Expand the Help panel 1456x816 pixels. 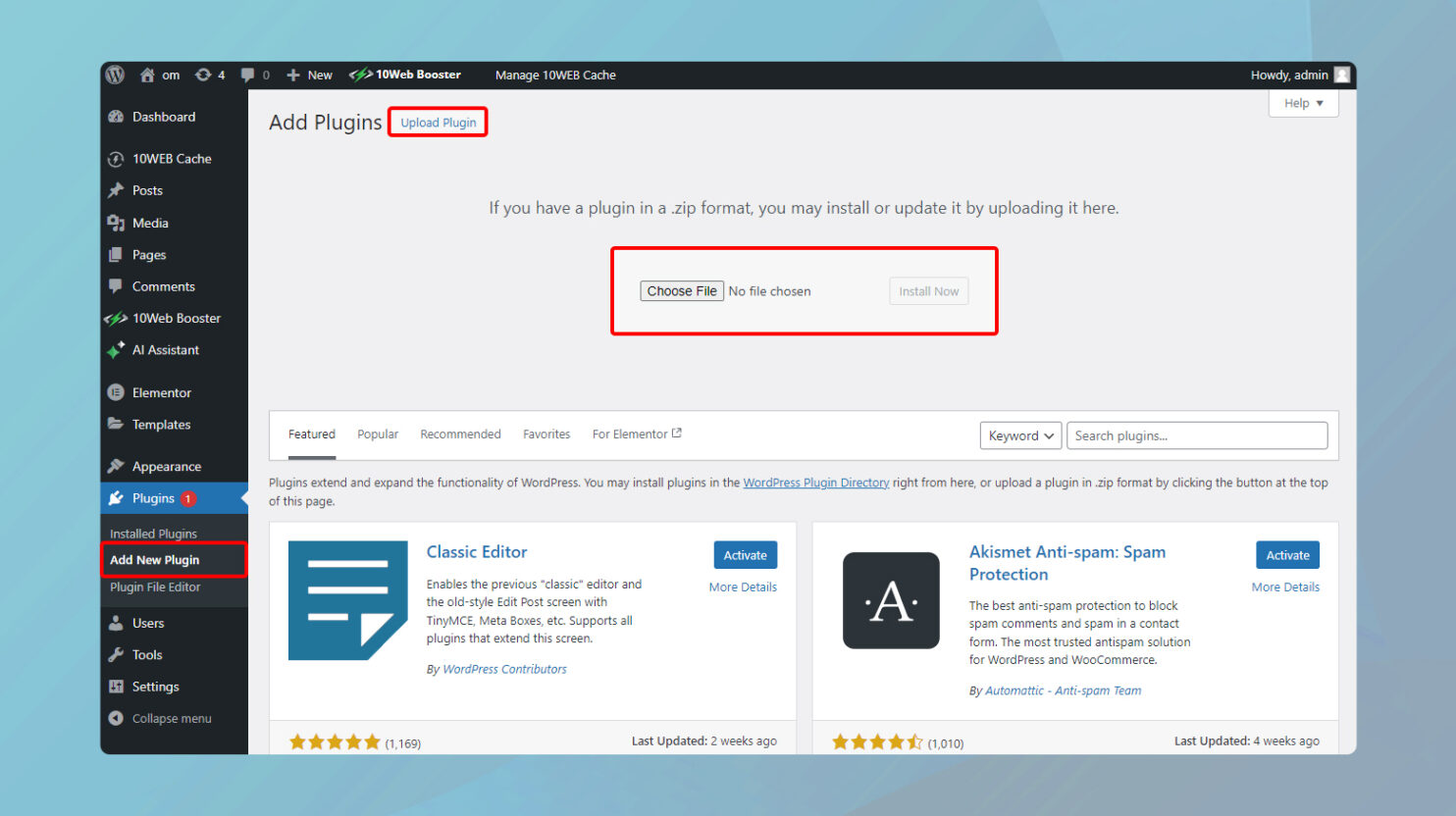tap(1303, 103)
